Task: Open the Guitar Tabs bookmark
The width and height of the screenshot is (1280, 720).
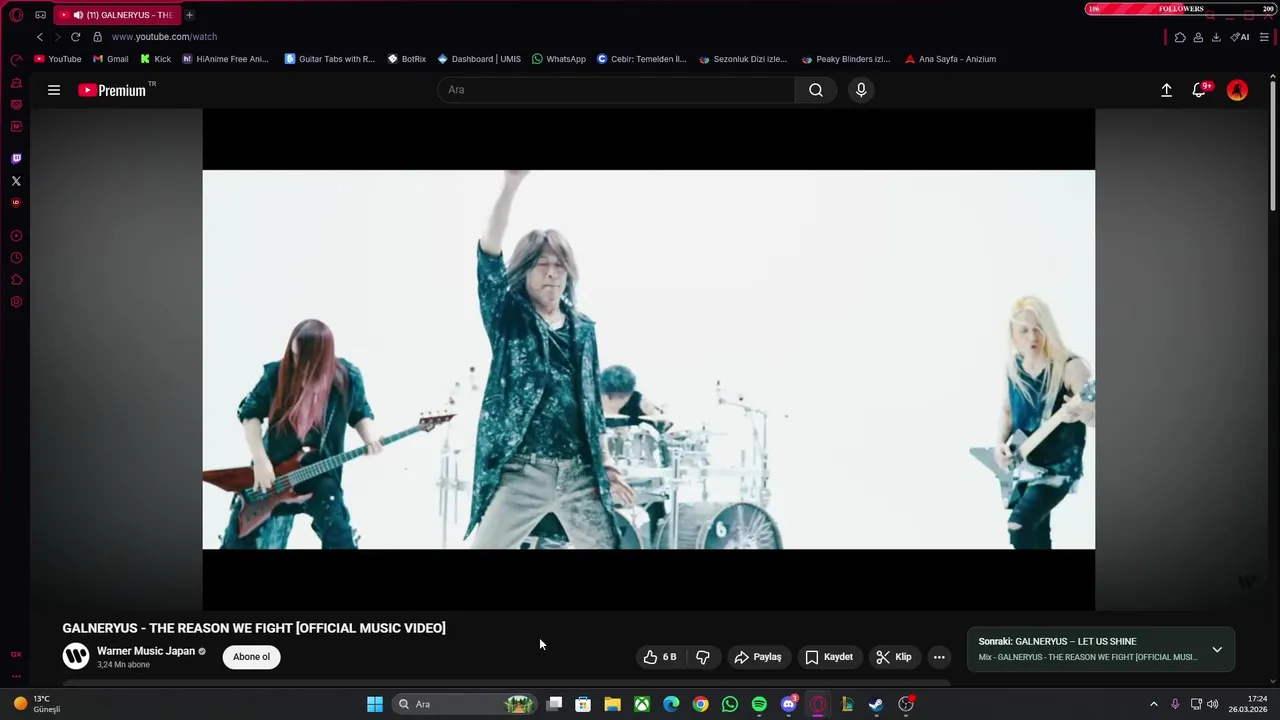Action: point(330,59)
